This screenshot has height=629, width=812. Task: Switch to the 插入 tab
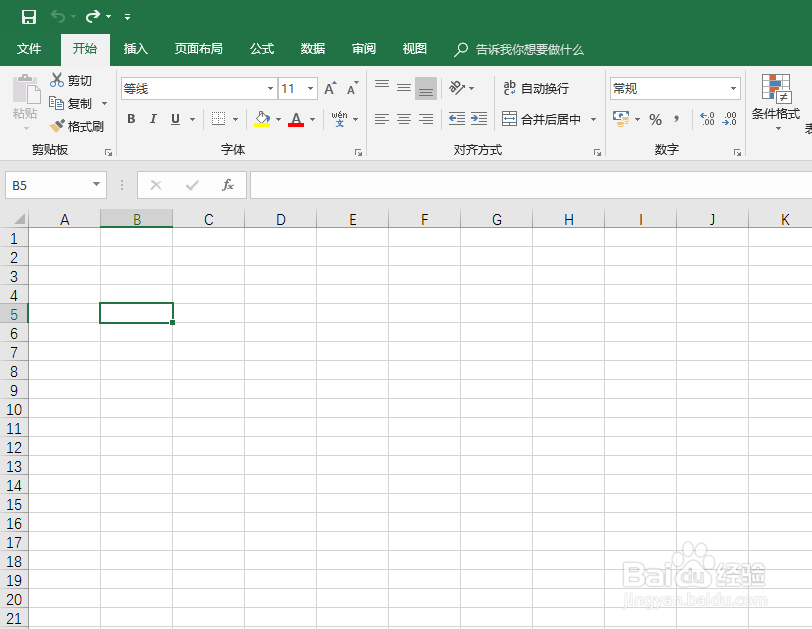[136, 49]
